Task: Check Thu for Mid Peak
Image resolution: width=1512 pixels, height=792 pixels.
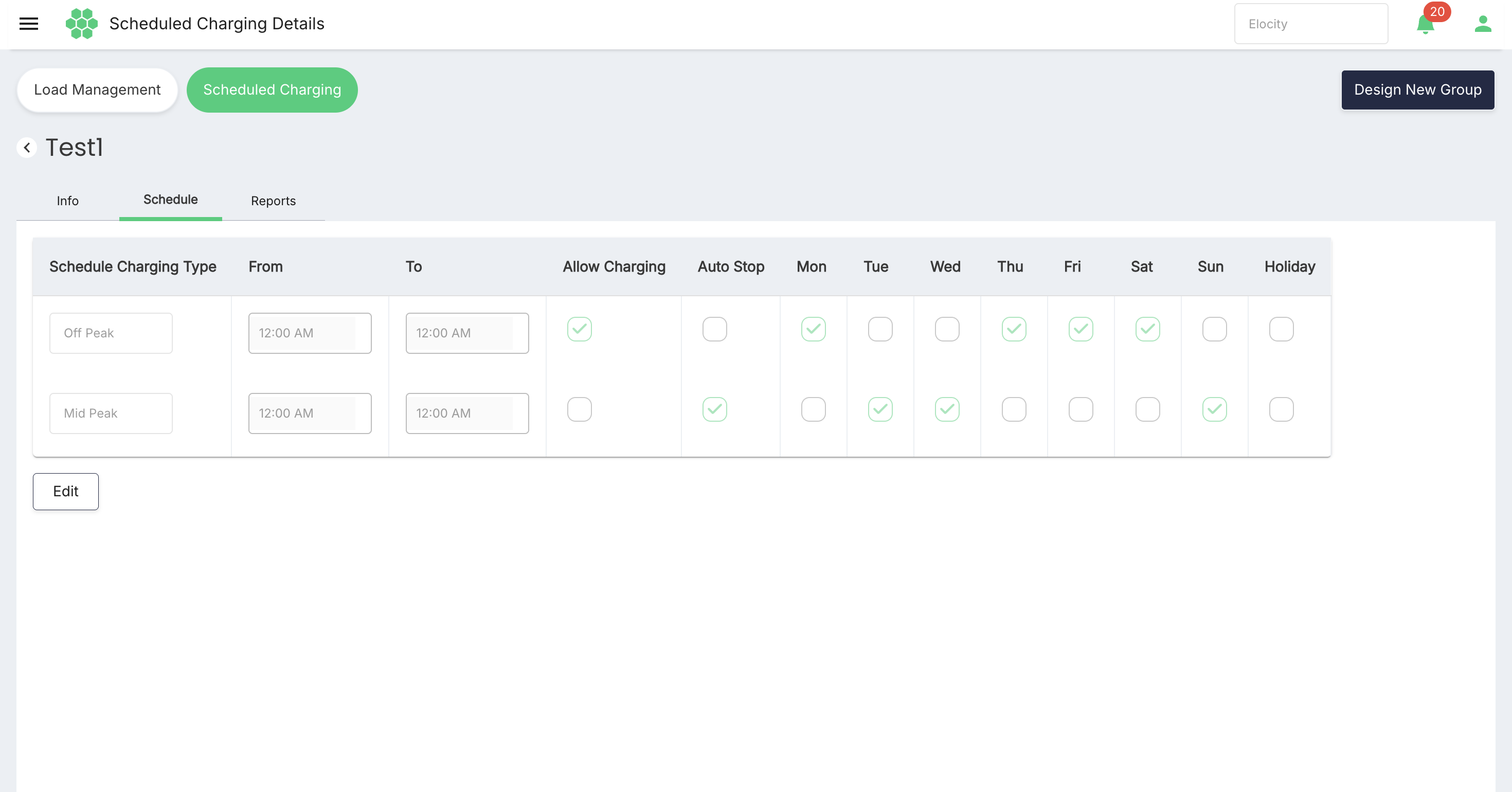Action: point(1014,409)
